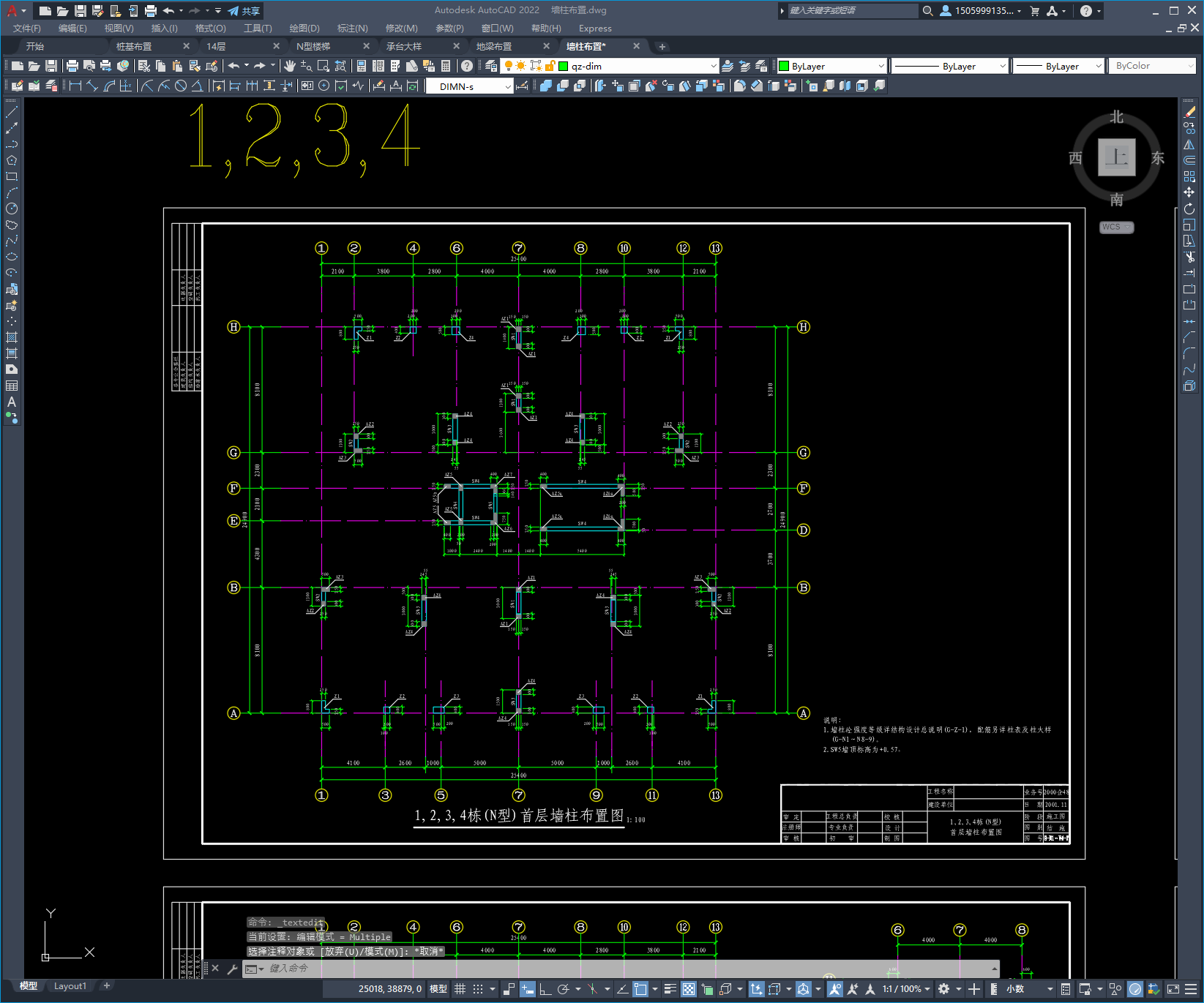Expand the user account 1505999135 dropdown
Image resolution: width=1204 pixels, height=1003 pixels.
[981, 11]
